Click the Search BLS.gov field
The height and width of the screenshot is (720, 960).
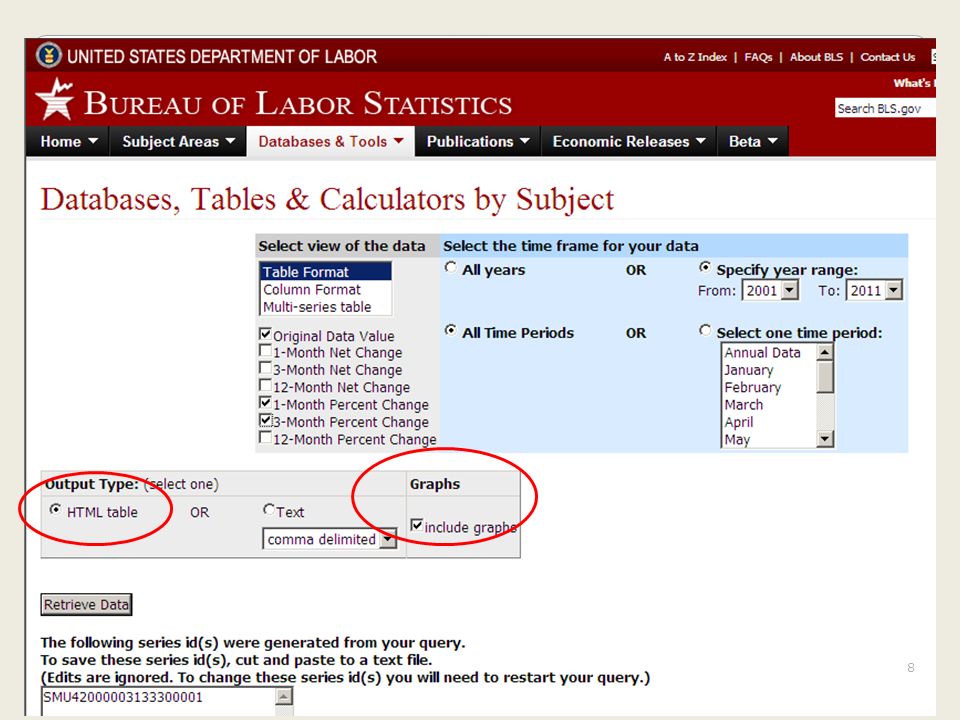pos(885,108)
